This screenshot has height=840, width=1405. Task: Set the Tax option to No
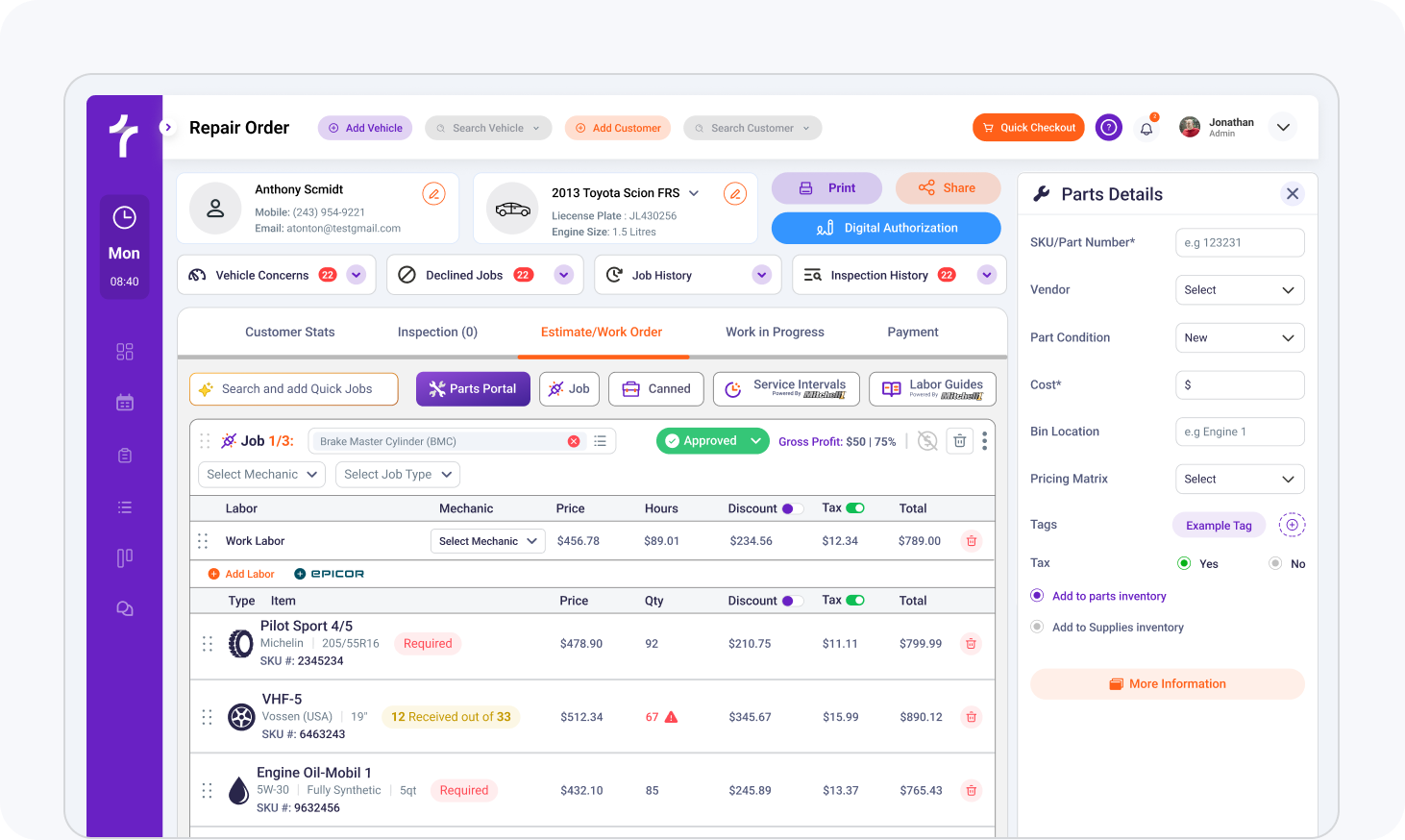click(x=1275, y=563)
